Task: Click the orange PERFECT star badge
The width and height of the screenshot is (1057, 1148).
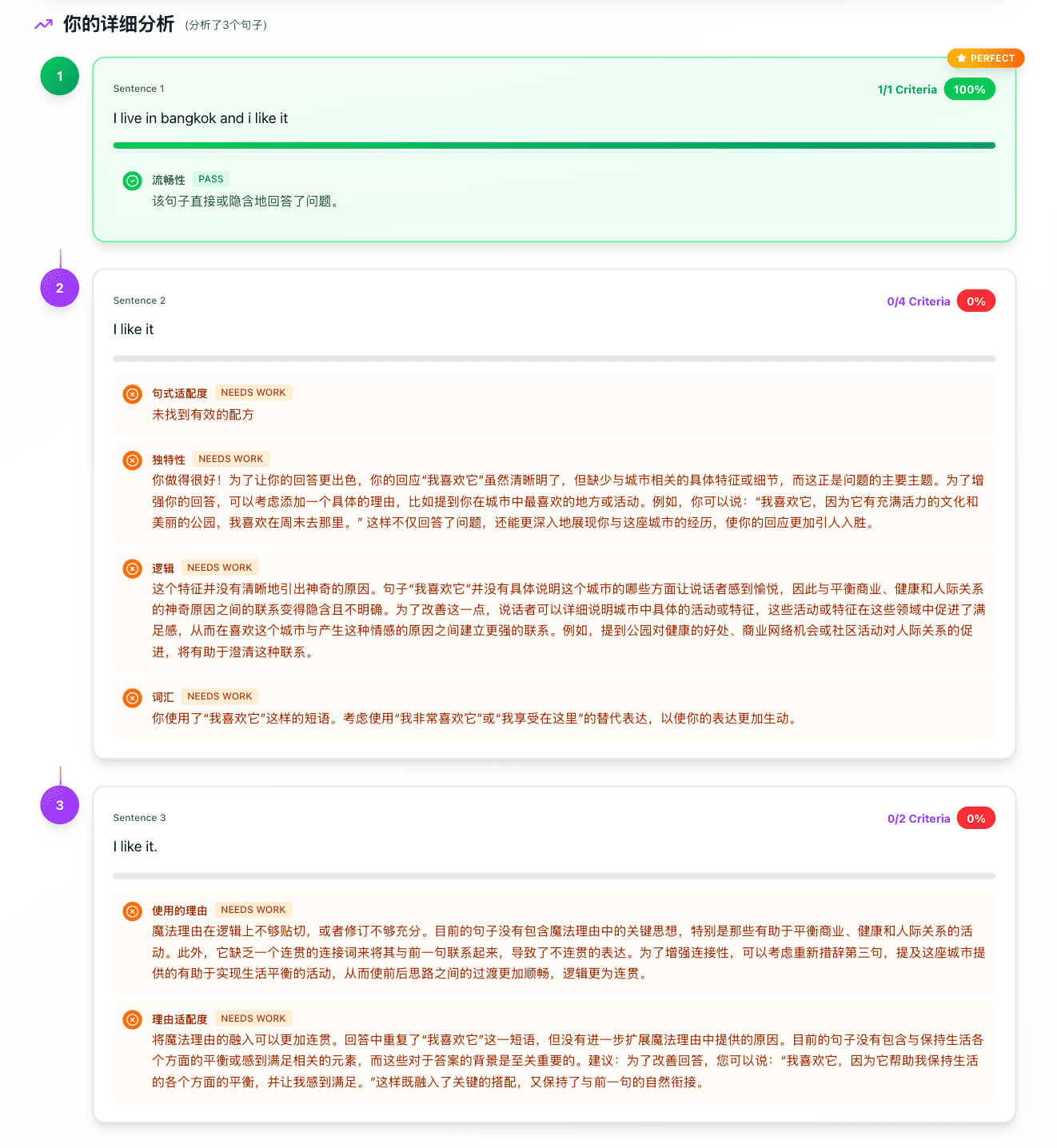Action: [986, 58]
